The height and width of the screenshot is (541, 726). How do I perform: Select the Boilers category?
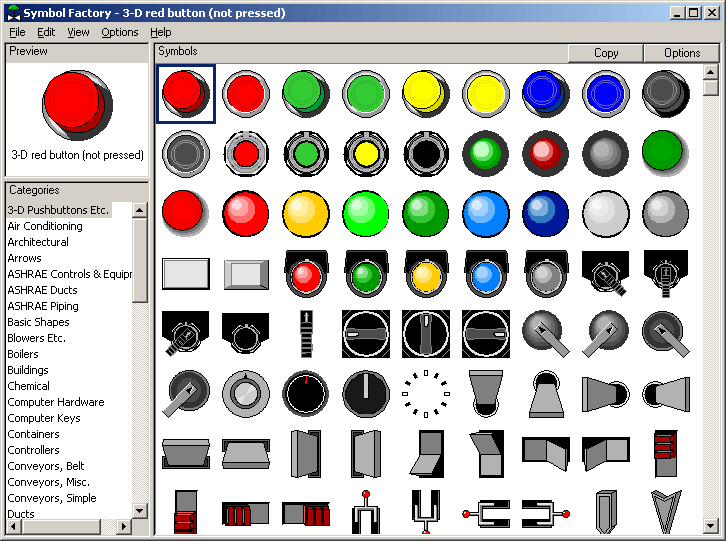[x=23, y=354]
